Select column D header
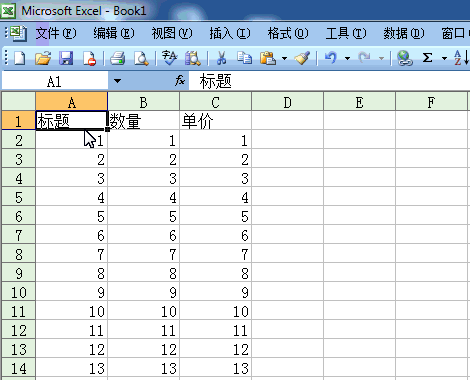 [x=287, y=102]
